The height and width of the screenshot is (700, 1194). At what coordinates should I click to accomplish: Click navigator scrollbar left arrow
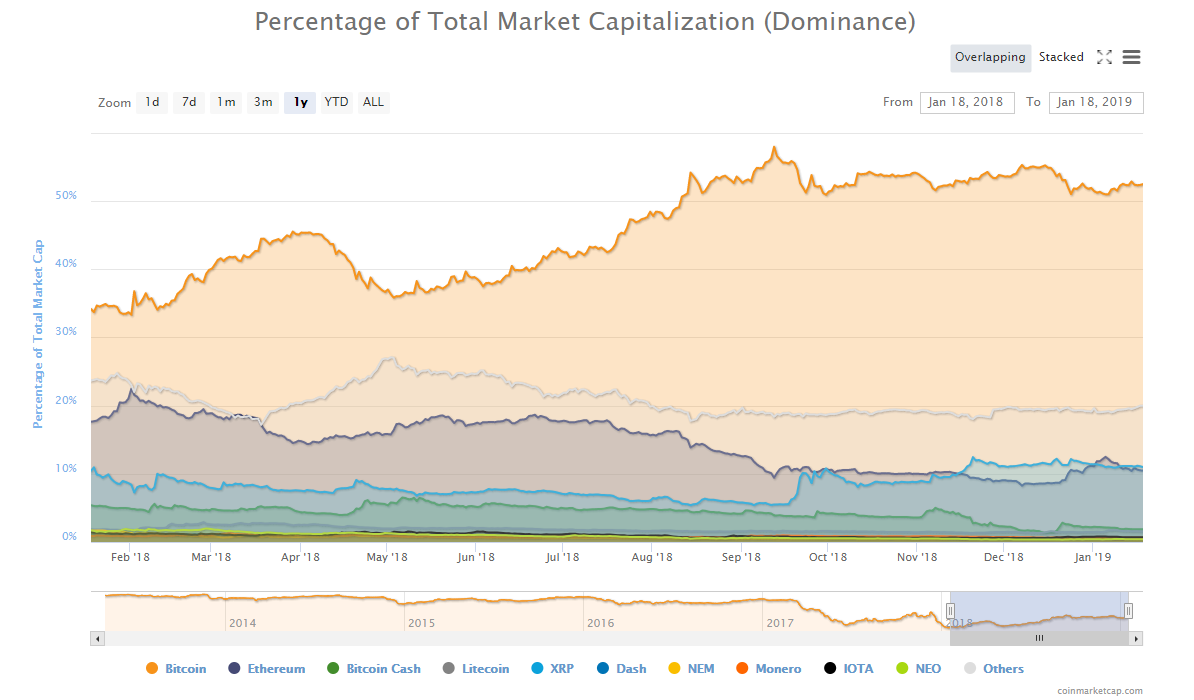coord(97,638)
